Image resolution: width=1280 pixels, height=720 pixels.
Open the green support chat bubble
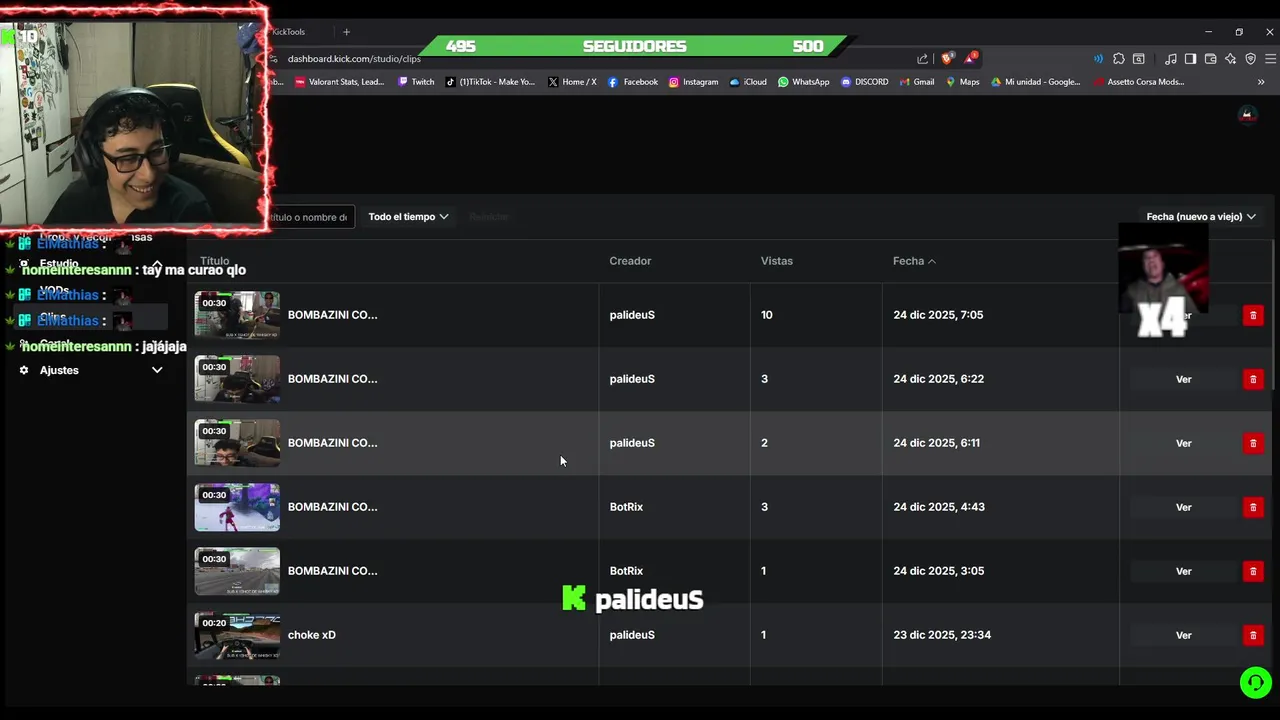click(x=1254, y=682)
